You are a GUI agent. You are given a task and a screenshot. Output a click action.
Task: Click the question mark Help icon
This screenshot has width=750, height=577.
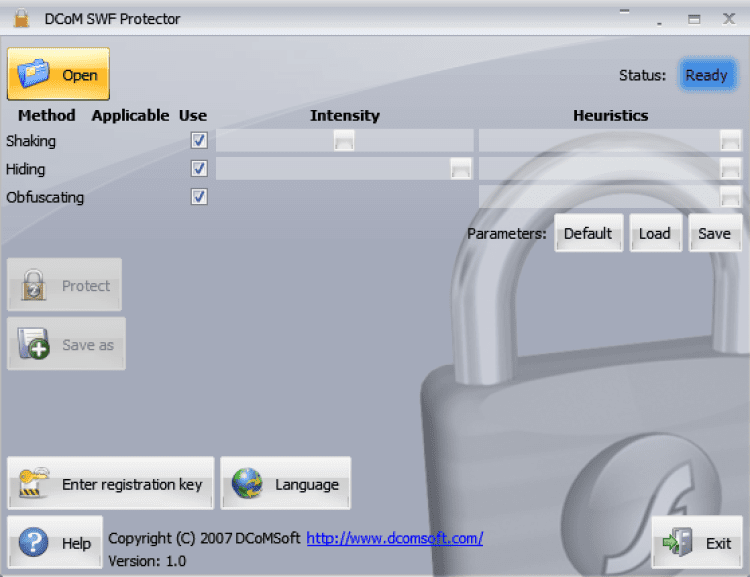point(33,543)
